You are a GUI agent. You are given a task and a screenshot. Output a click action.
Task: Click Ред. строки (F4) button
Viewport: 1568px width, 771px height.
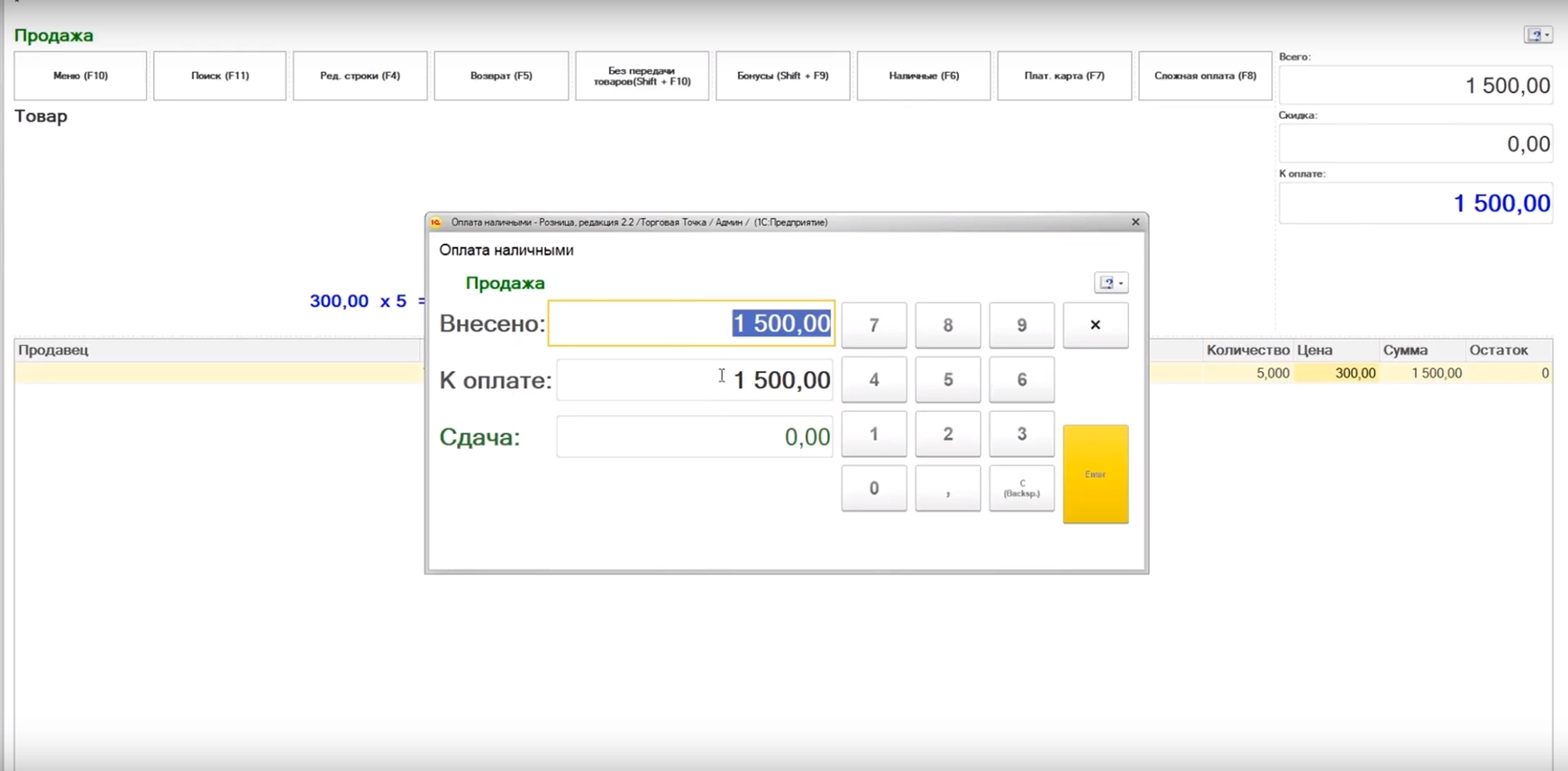360,76
